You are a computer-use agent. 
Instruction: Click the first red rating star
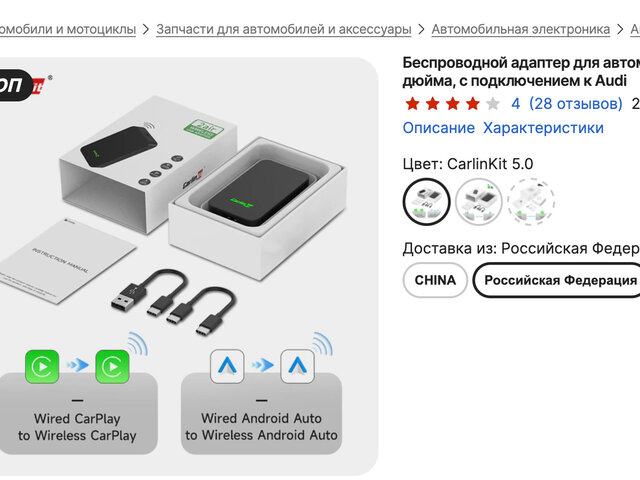(412, 104)
